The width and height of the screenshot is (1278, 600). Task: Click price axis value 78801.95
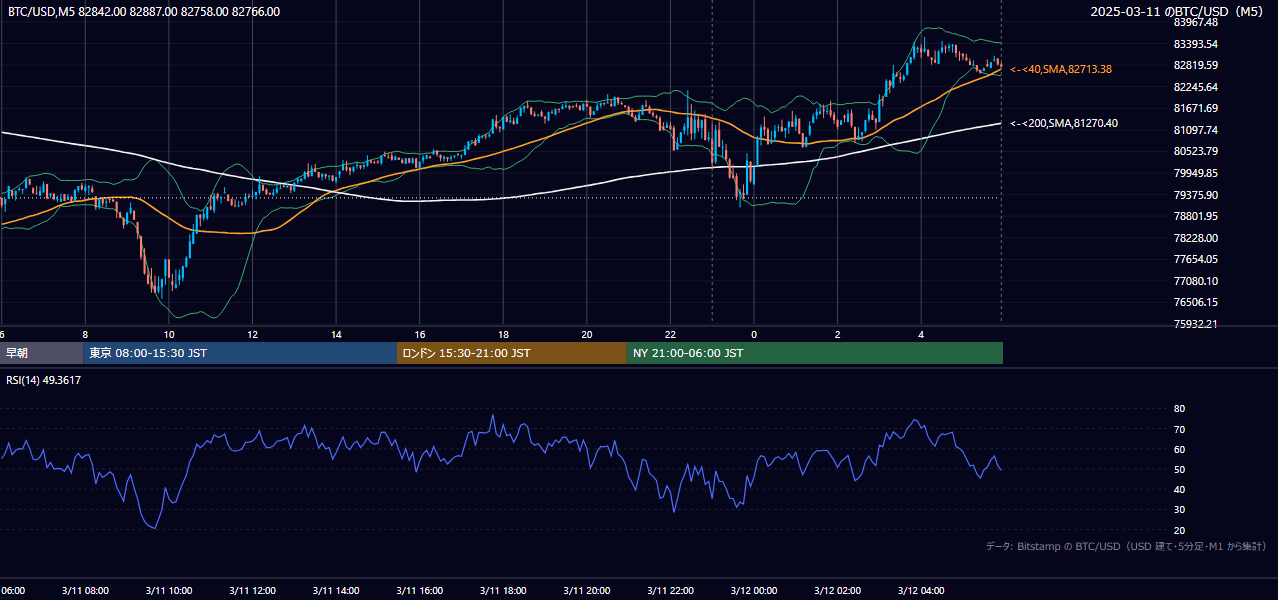(1196, 216)
